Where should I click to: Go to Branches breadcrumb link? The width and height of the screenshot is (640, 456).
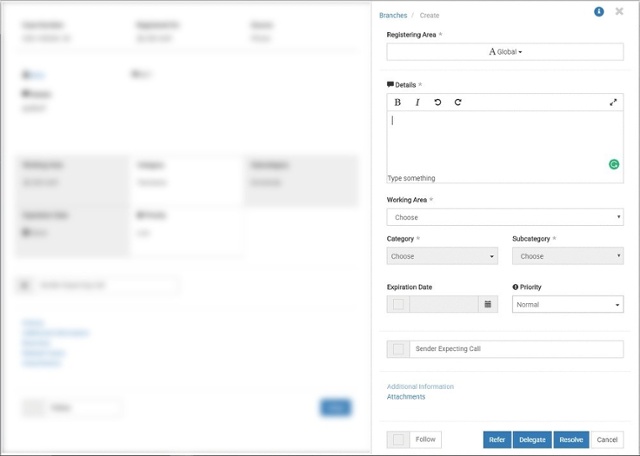point(393,15)
